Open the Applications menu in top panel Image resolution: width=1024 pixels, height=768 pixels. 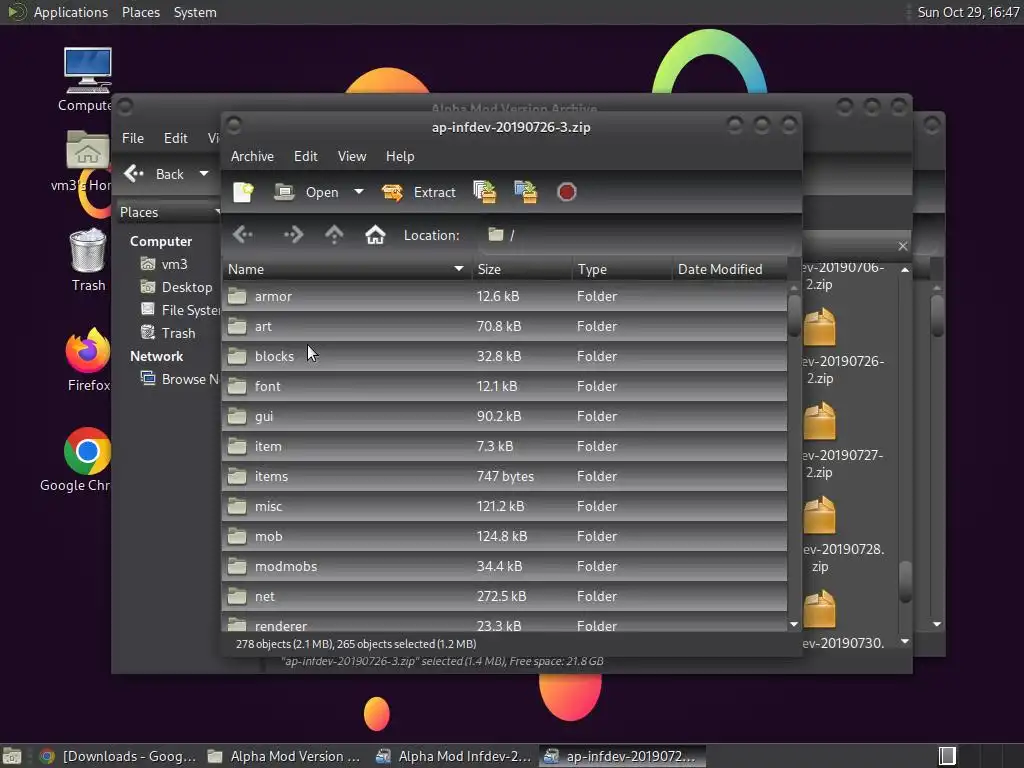70,12
